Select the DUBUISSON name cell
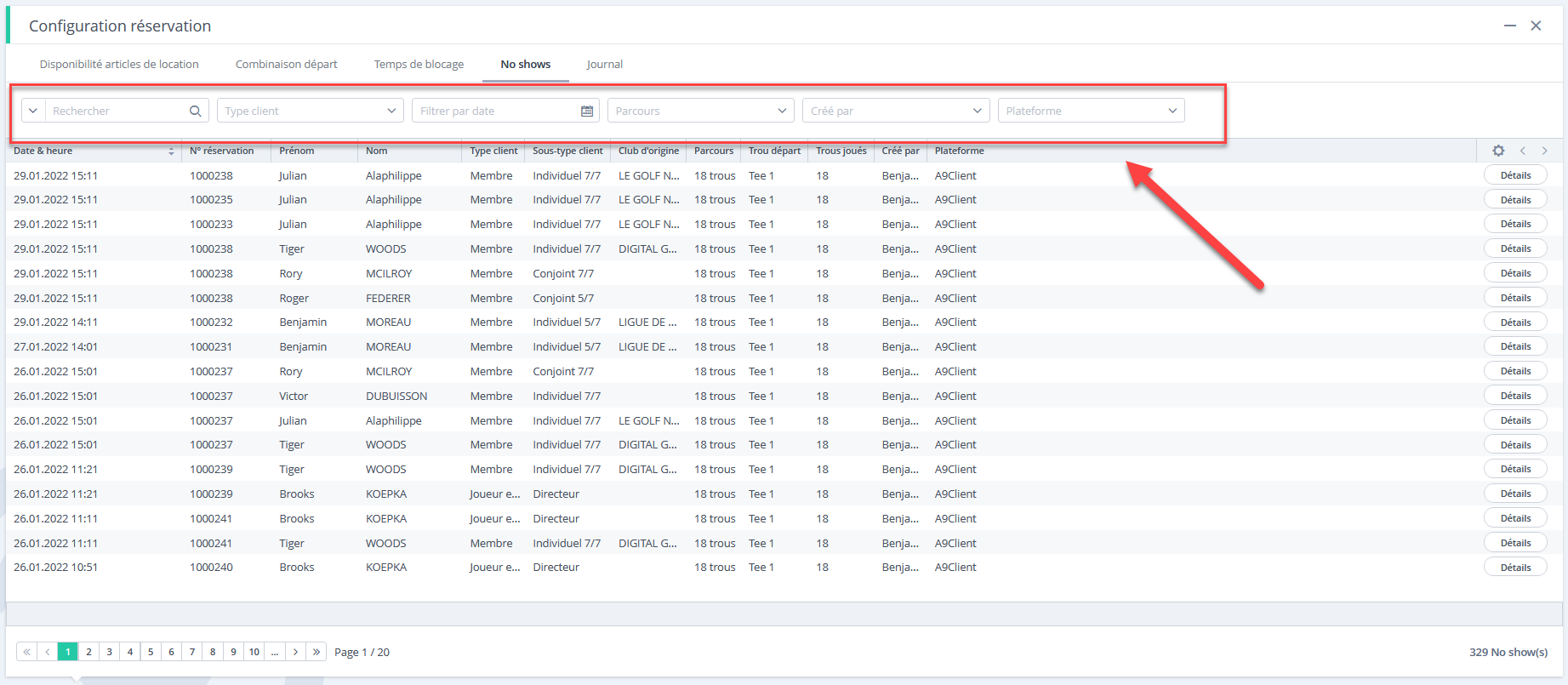 click(396, 396)
